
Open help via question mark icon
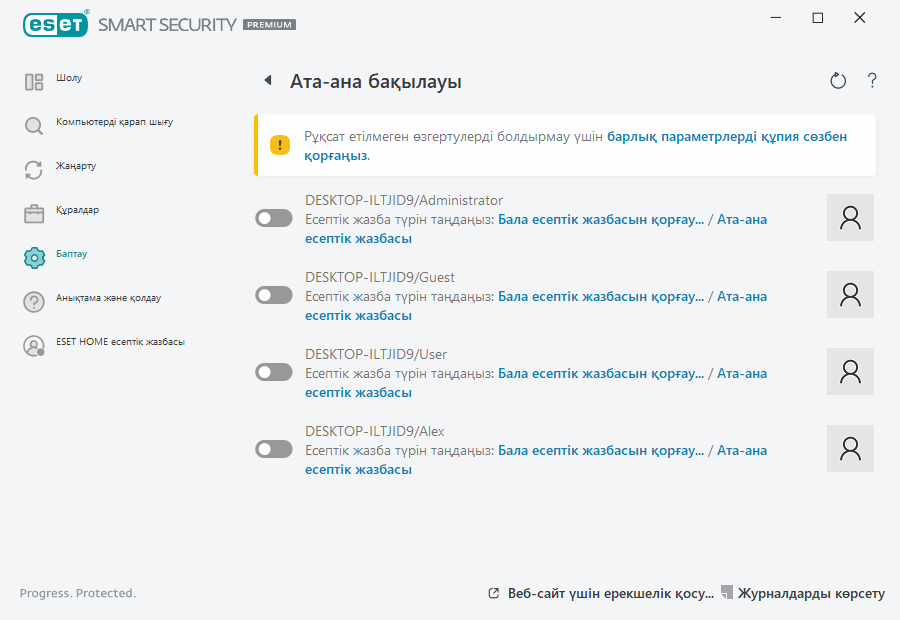[x=872, y=81]
